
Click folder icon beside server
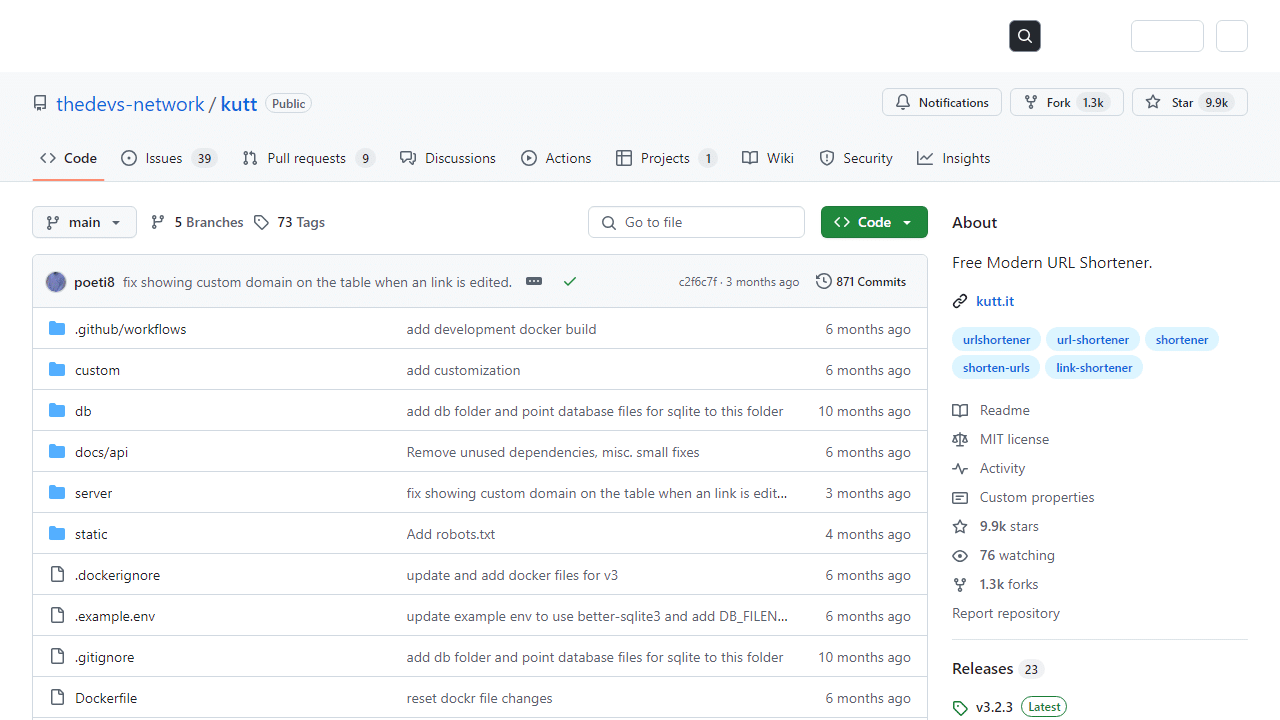pos(57,493)
